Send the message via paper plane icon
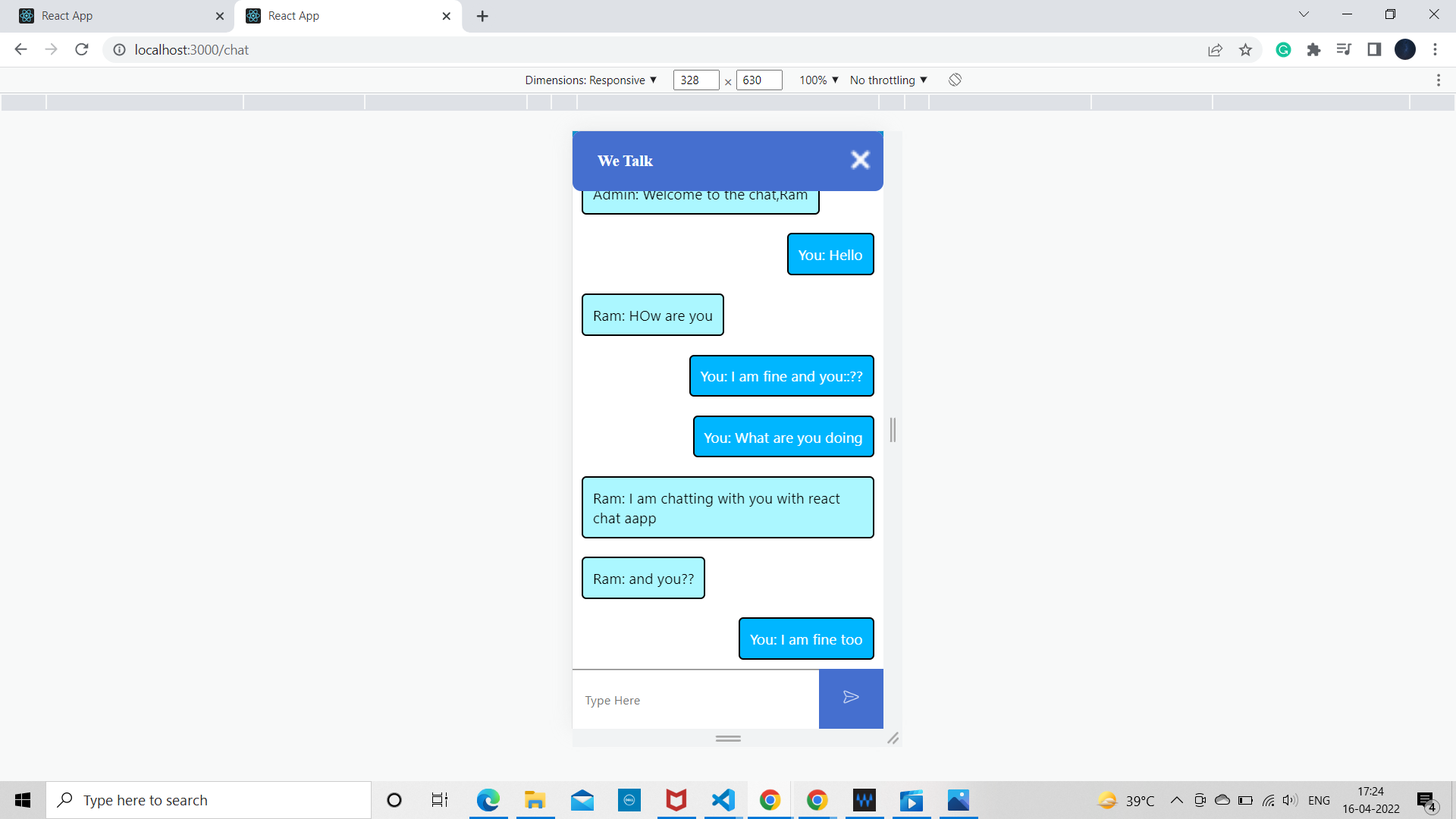The height and width of the screenshot is (819, 1456). (x=851, y=698)
